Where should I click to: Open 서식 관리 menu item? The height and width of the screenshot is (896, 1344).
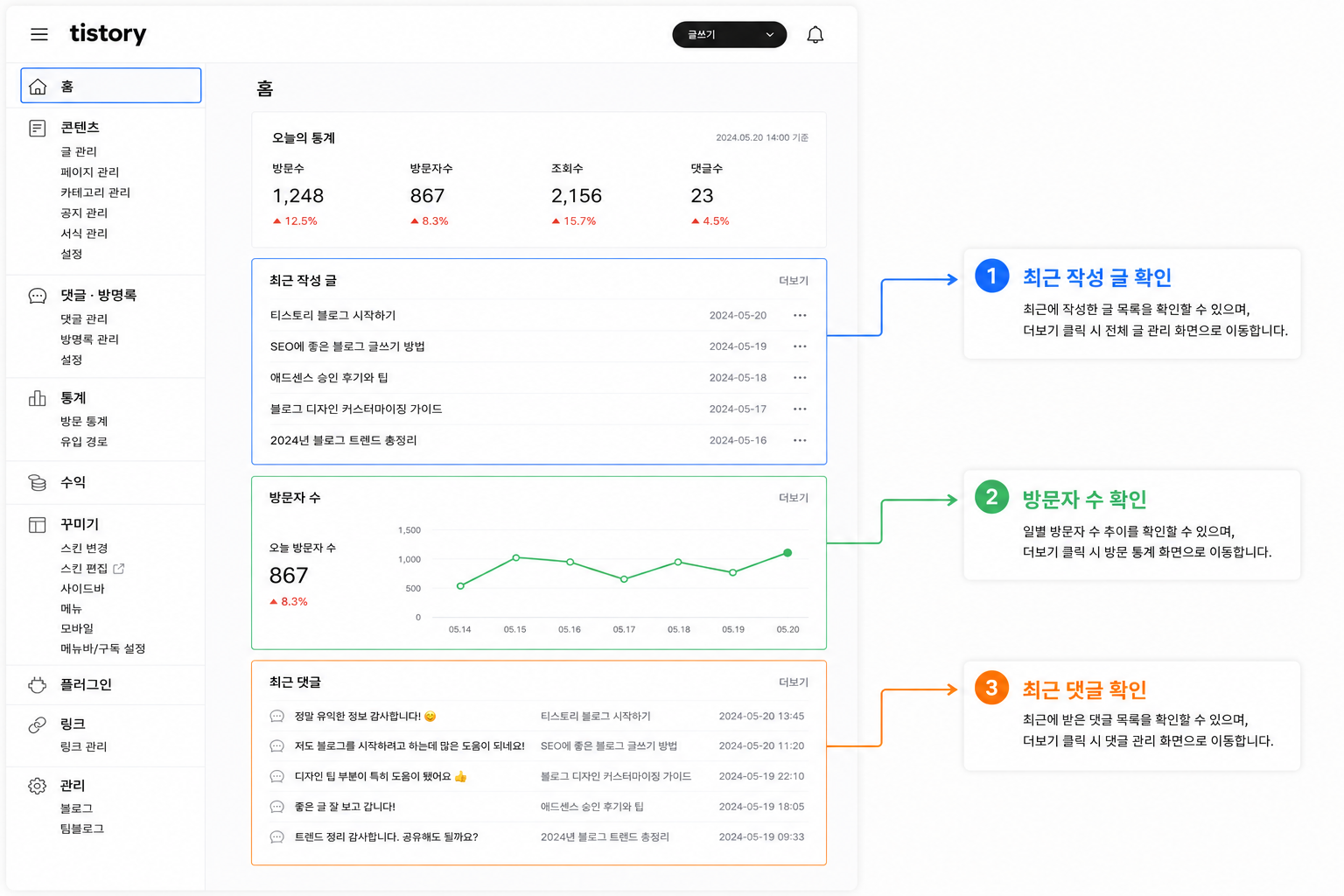click(84, 234)
